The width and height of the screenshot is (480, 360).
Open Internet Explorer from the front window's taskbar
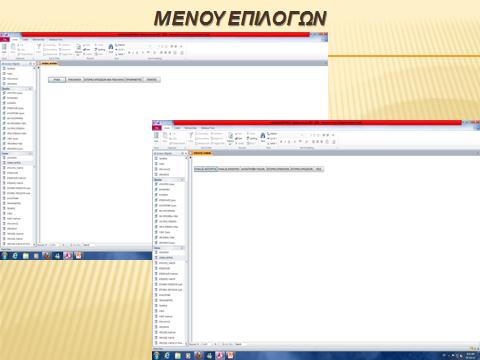(x=167, y=355)
